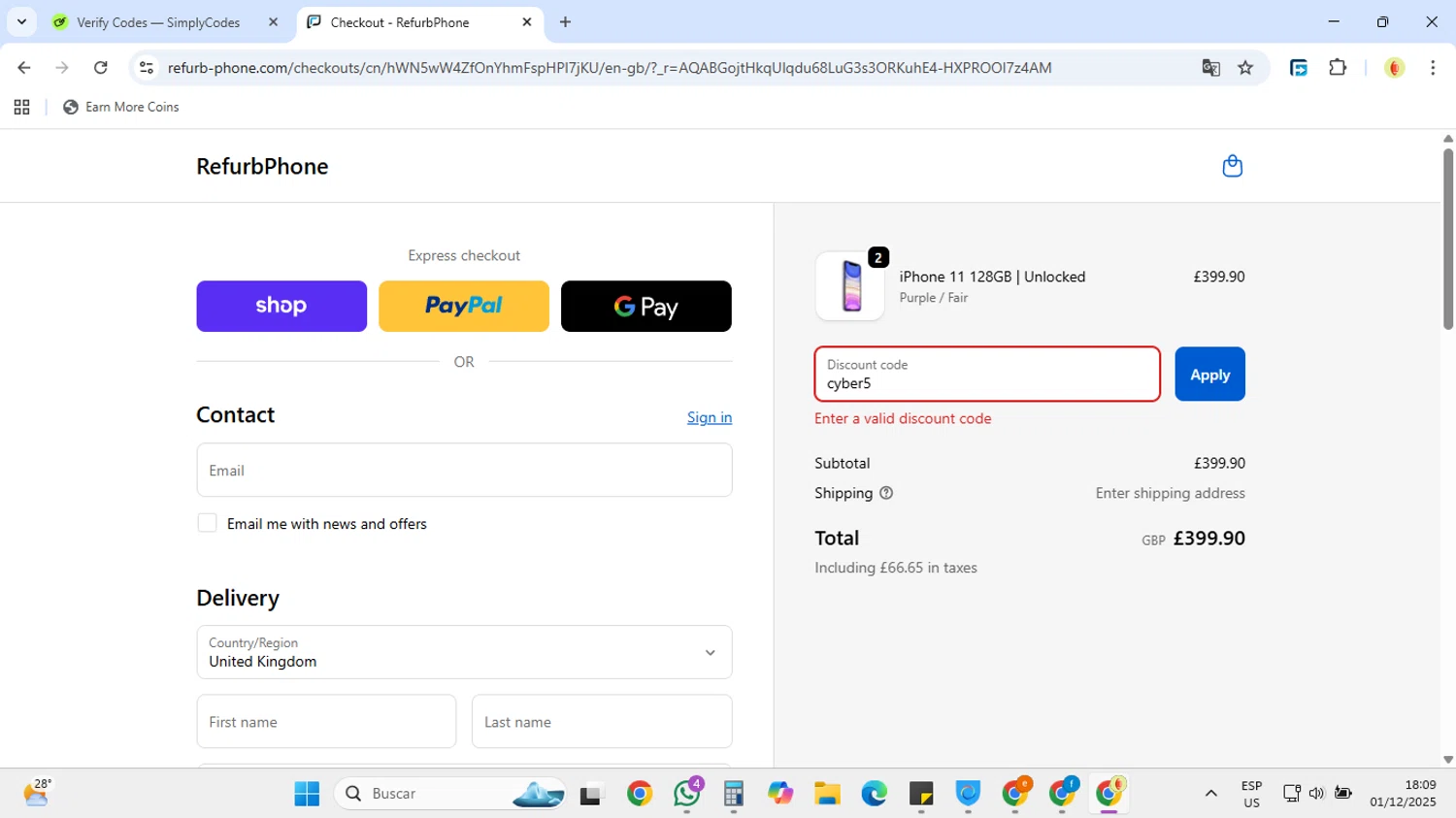The image size is (1456, 818).
Task: Pay with PayPal express button
Action: click(x=464, y=307)
